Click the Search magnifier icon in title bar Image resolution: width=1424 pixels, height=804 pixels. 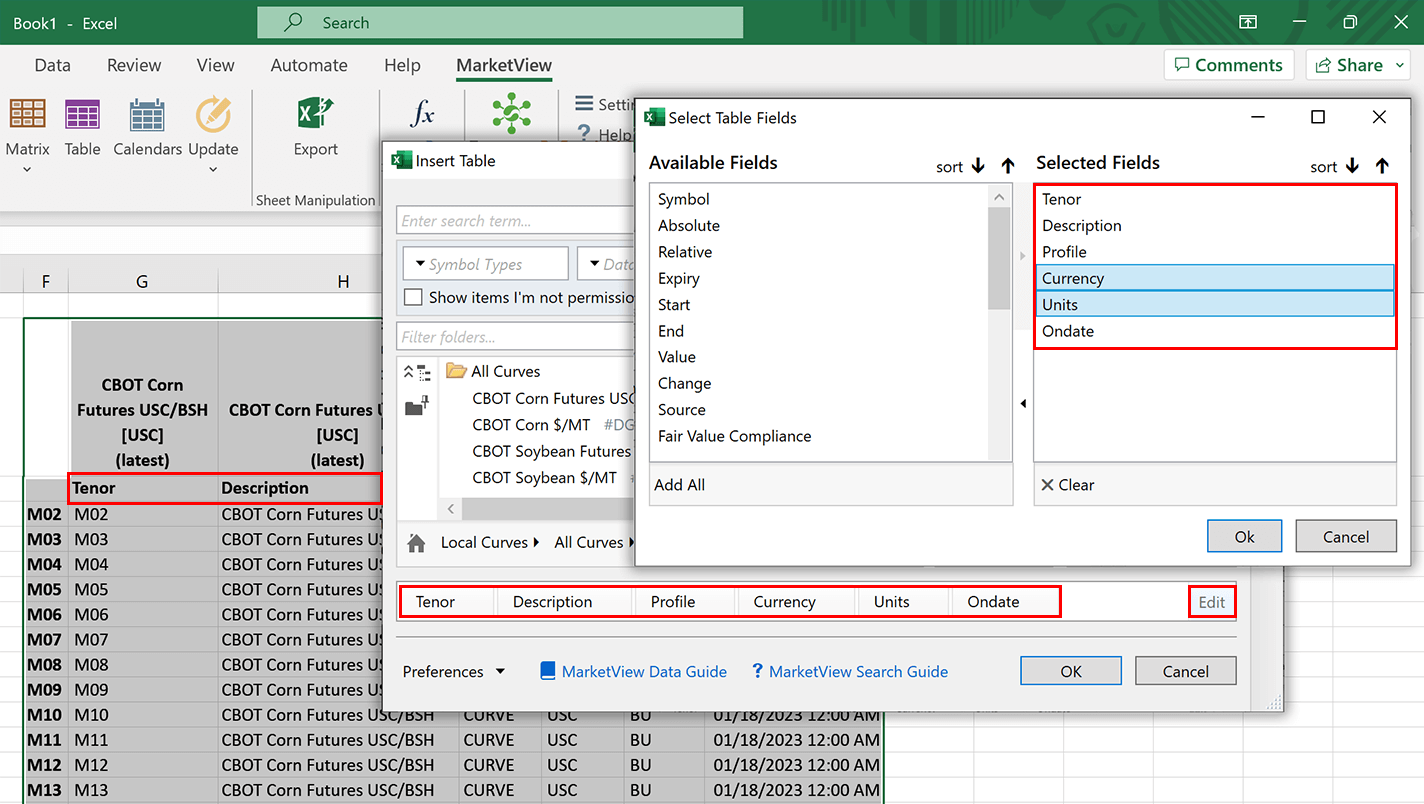tap(294, 22)
